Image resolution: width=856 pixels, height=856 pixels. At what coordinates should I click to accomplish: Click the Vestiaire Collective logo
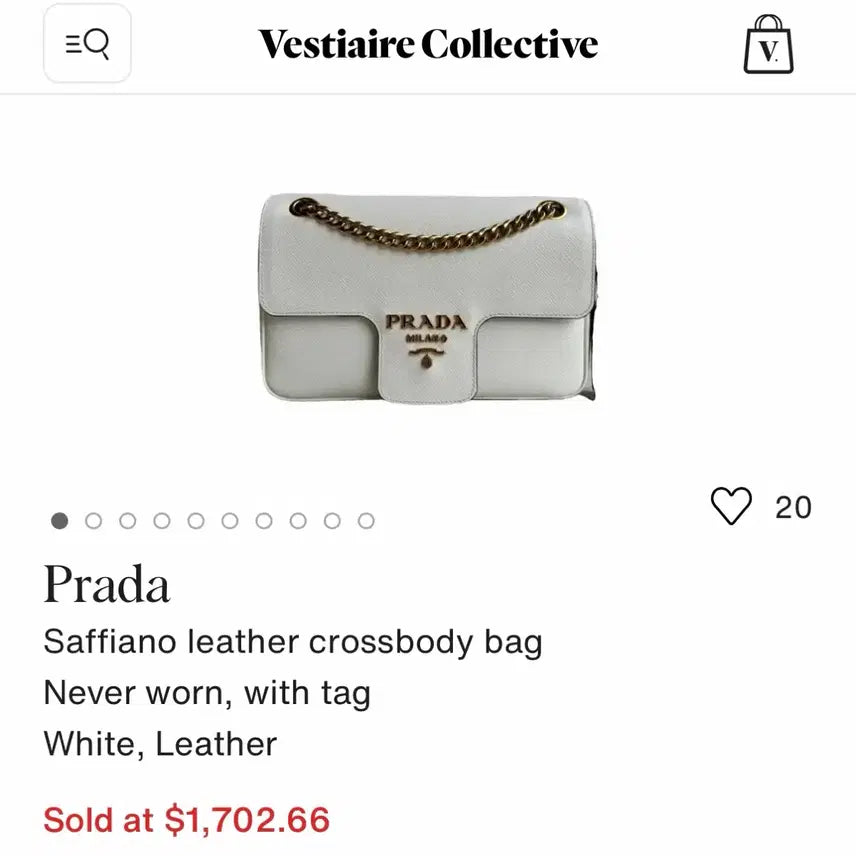click(428, 45)
